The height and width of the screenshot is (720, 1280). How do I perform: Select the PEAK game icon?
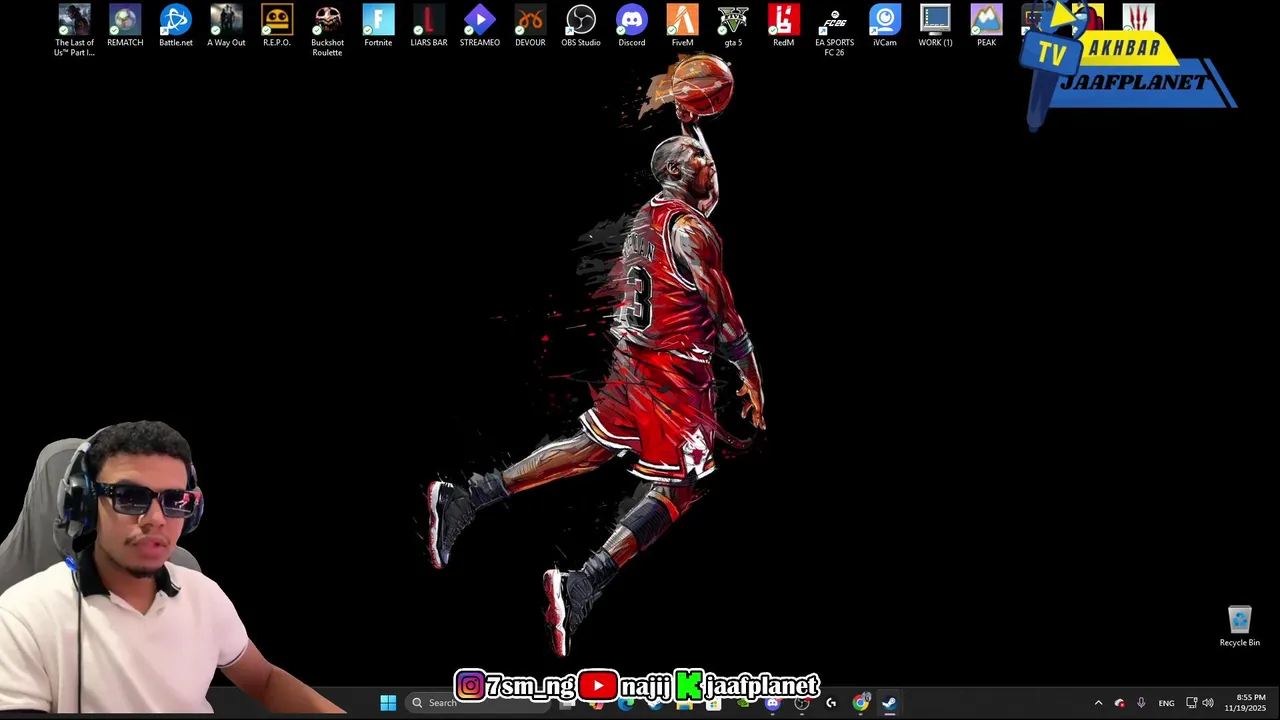(986, 26)
